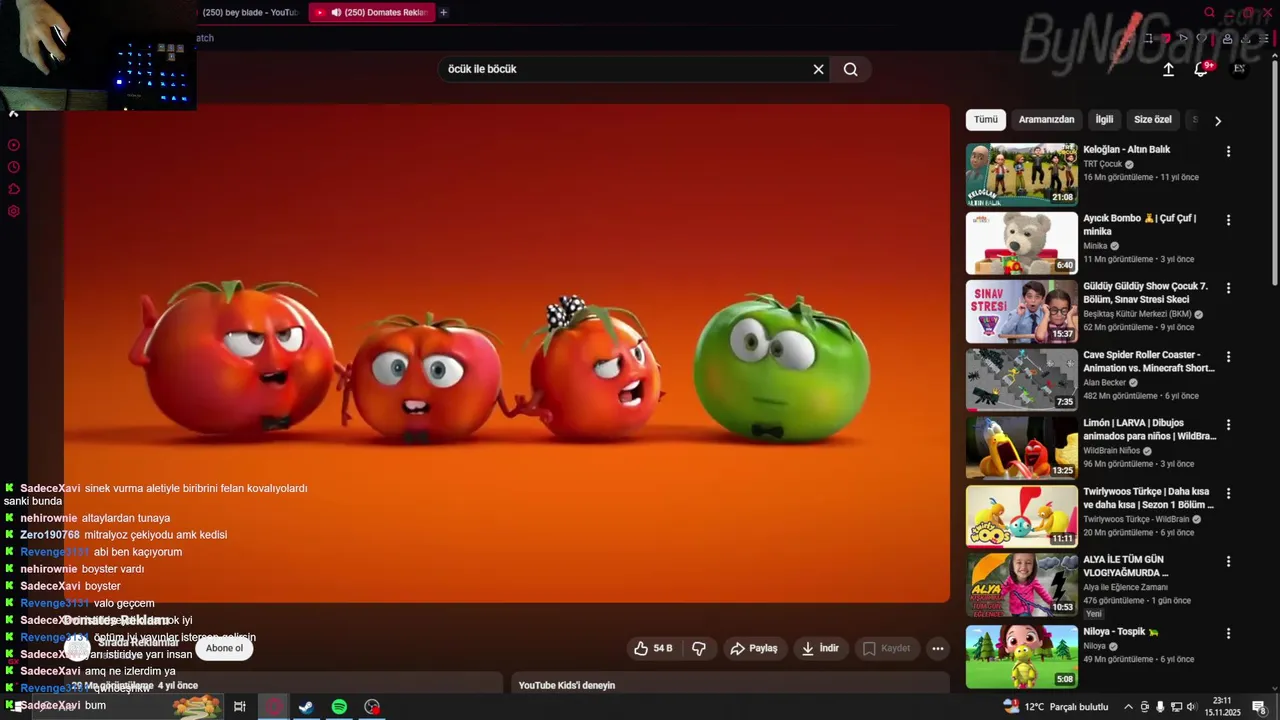
Task: Click the İndir download button
Action: pyautogui.click(x=820, y=648)
